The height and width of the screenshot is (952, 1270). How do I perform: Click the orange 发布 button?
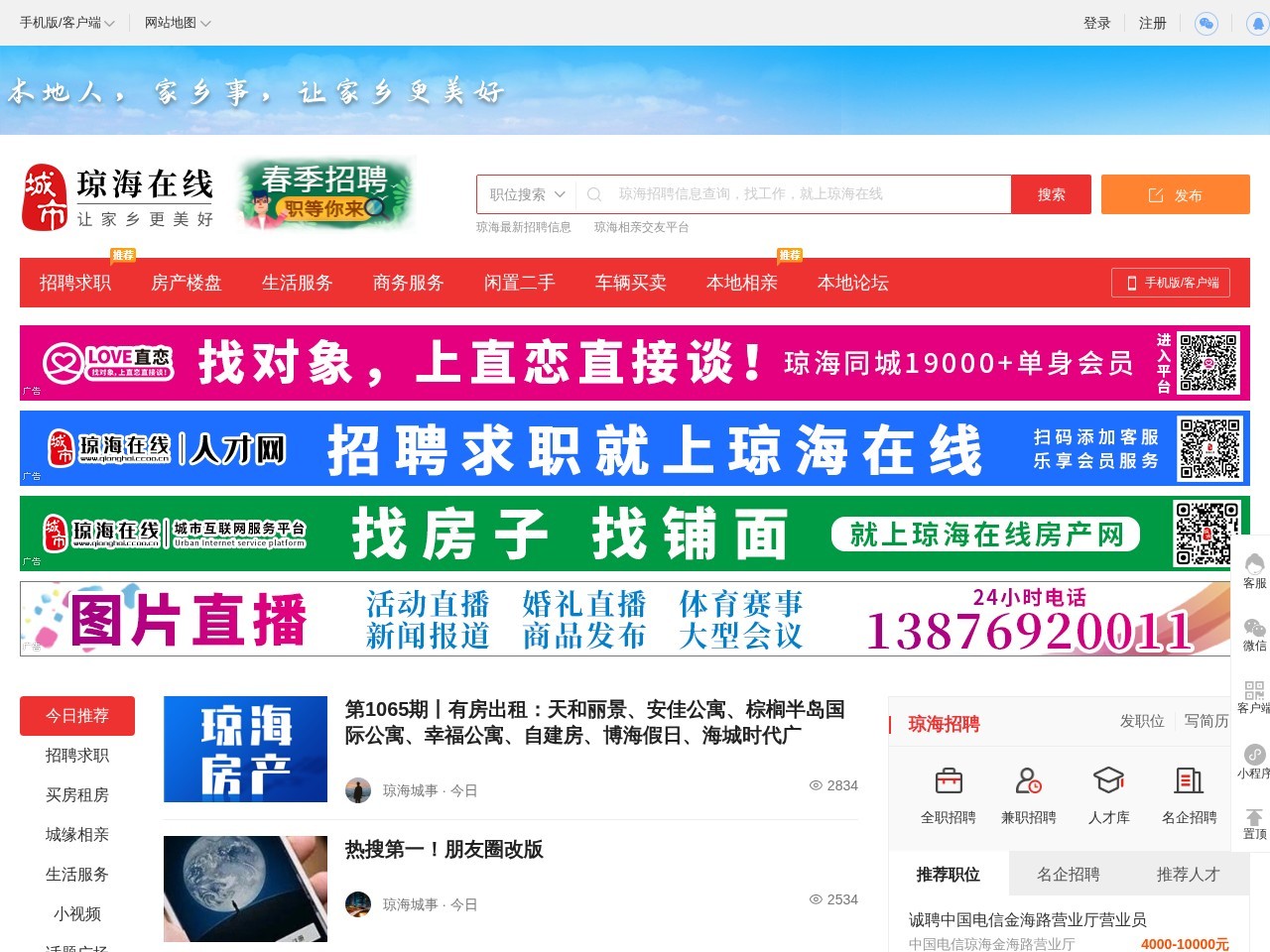pyautogui.click(x=1176, y=194)
